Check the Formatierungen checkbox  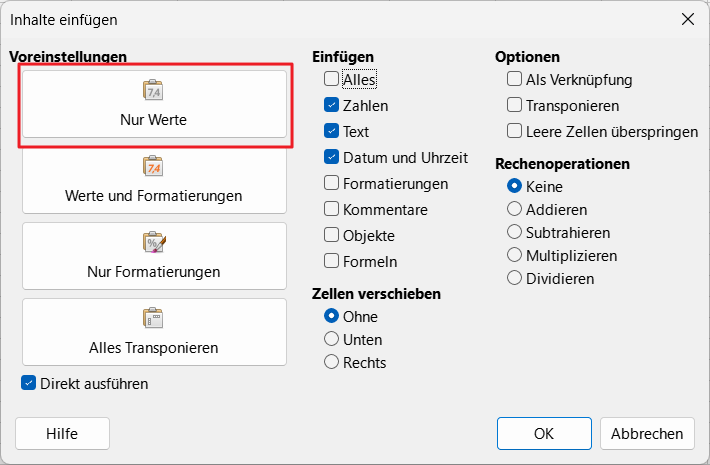(x=331, y=183)
